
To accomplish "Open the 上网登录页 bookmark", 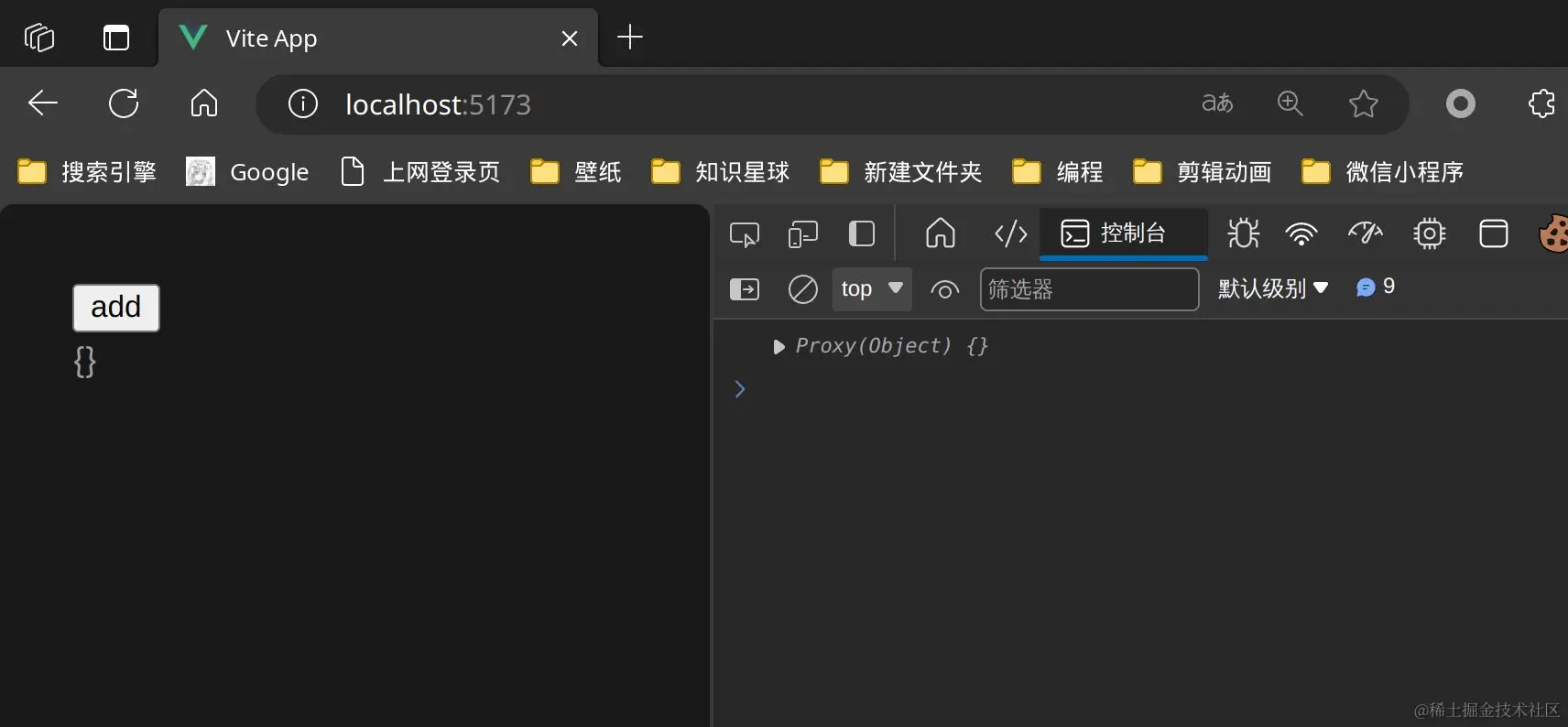I will tap(420, 172).
